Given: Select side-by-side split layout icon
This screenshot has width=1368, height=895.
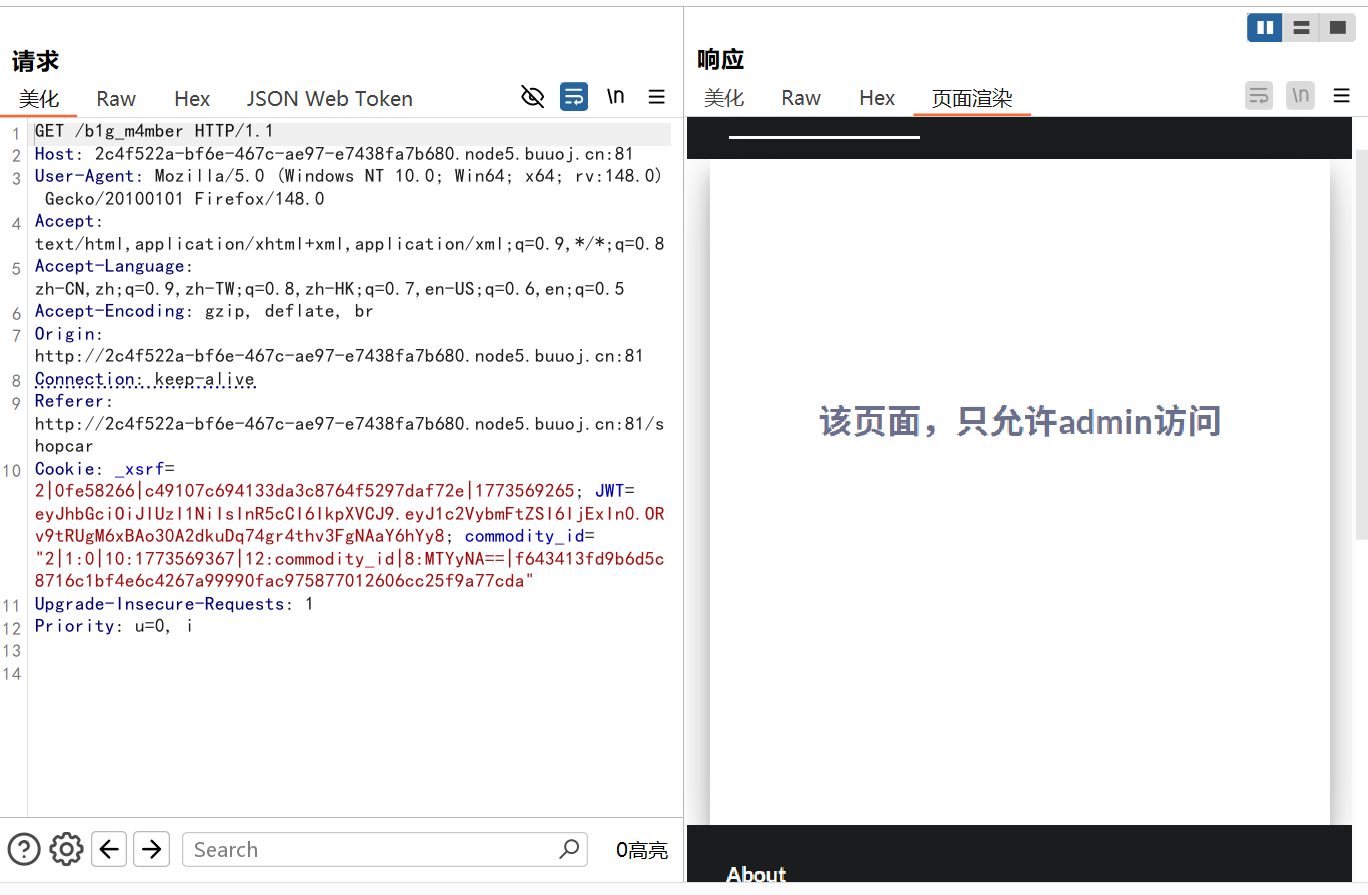Looking at the screenshot, I should [x=1265, y=28].
